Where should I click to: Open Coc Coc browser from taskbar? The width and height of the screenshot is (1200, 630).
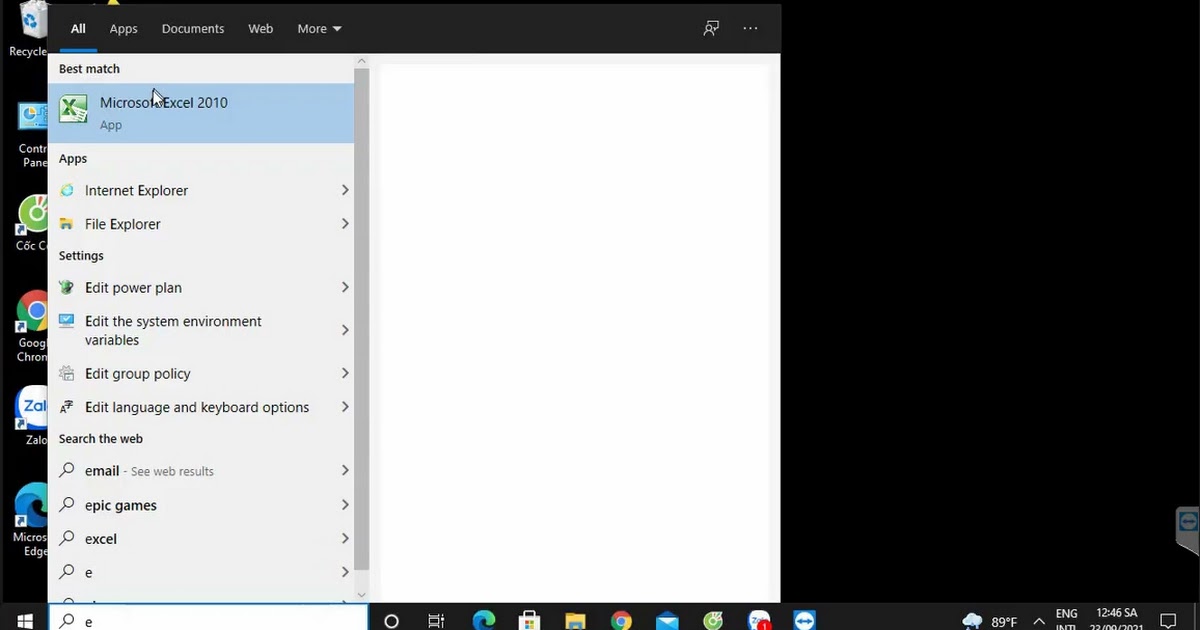click(713, 621)
